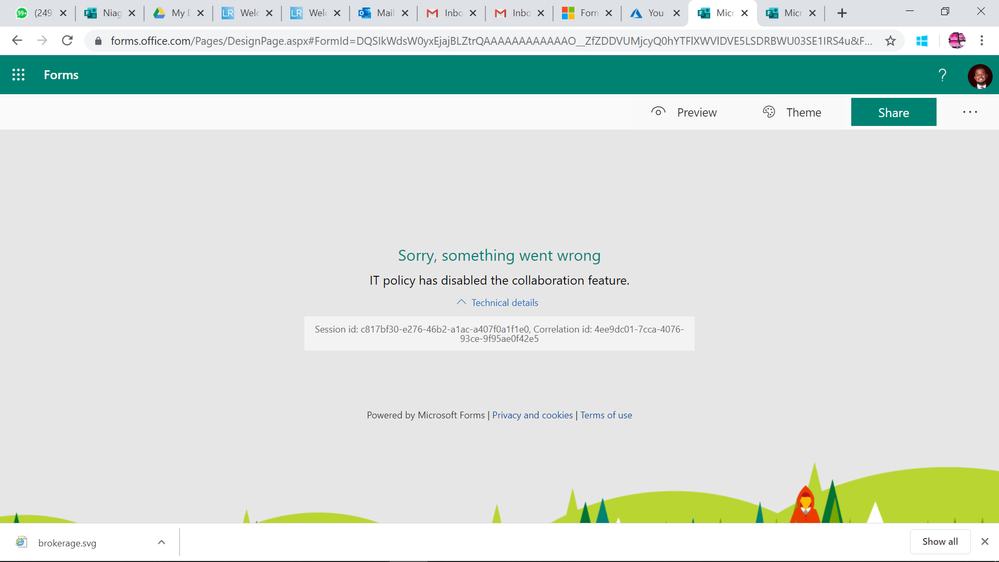Open the three-dot more options menu
Image resolution: width=999 pixels, height=562 pixels.
click(x=970, y=112)
